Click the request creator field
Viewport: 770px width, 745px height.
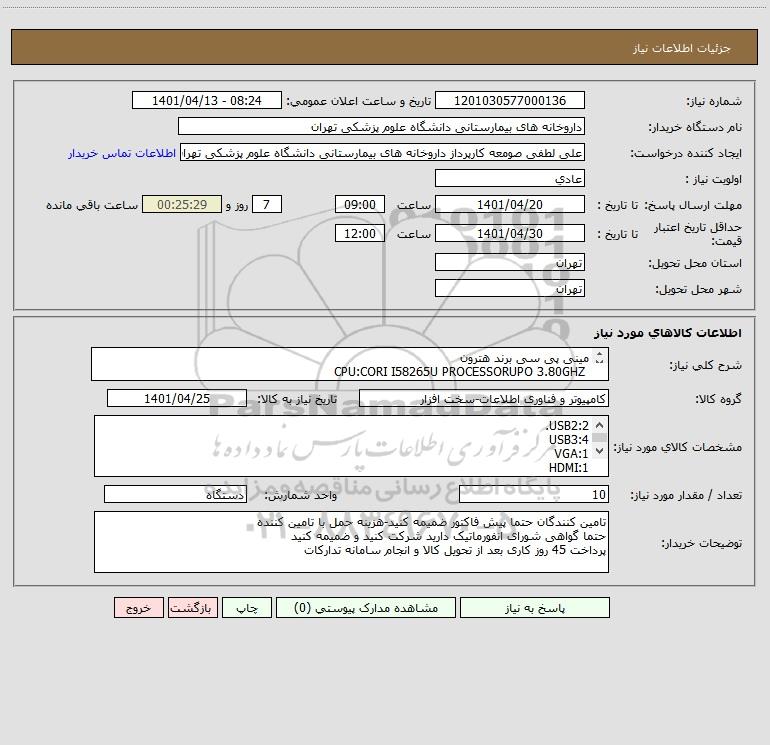tap(383, 153)
